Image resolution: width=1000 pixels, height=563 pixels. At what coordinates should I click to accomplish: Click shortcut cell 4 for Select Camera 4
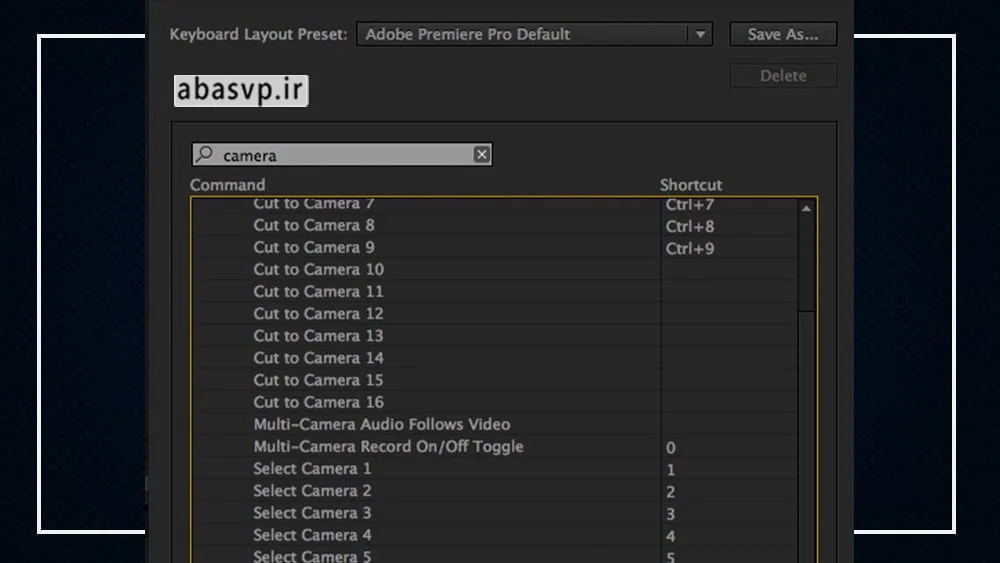(729, 536)
